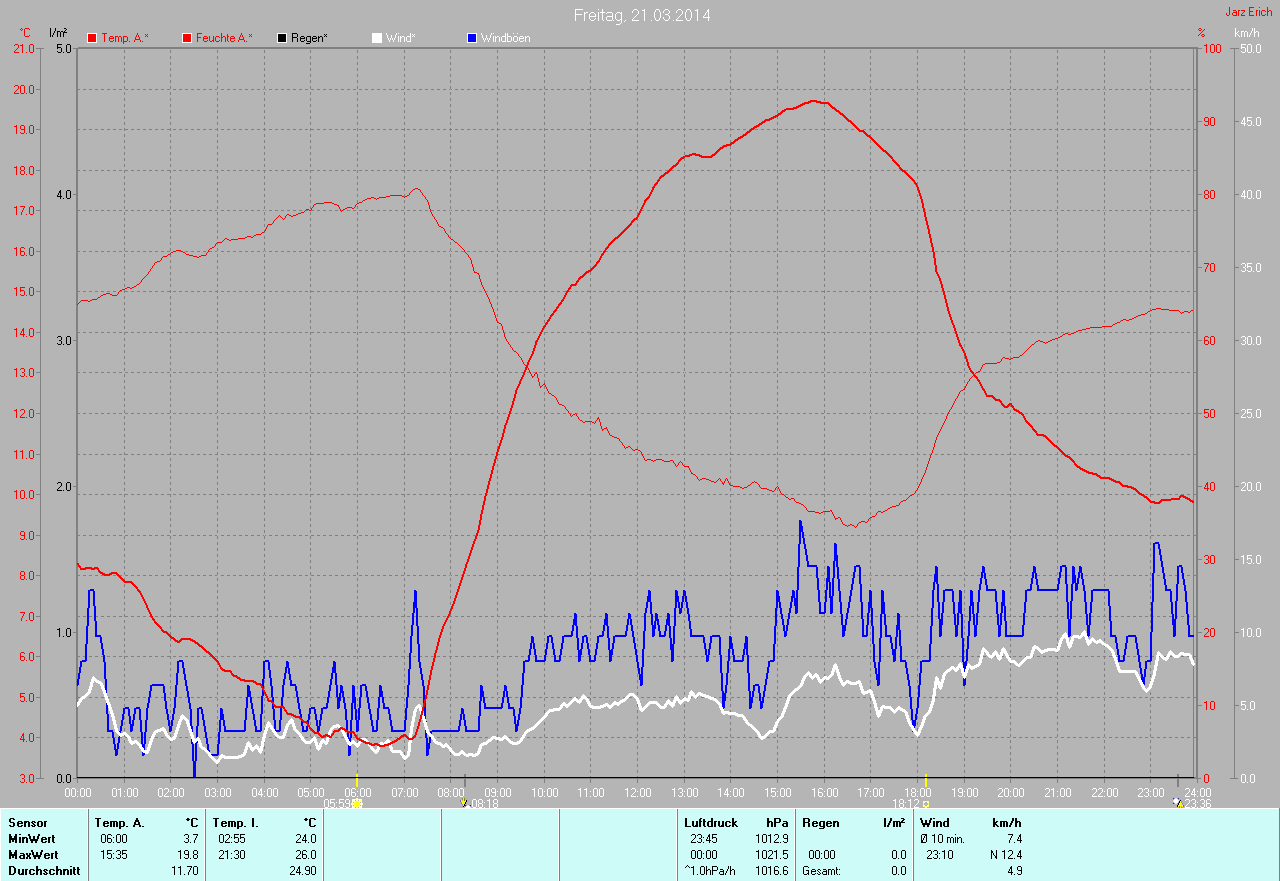The height and width of the screenshot is (881, 1280).
Task: Click the pressure value 1016.6
Action: point(771,871)
